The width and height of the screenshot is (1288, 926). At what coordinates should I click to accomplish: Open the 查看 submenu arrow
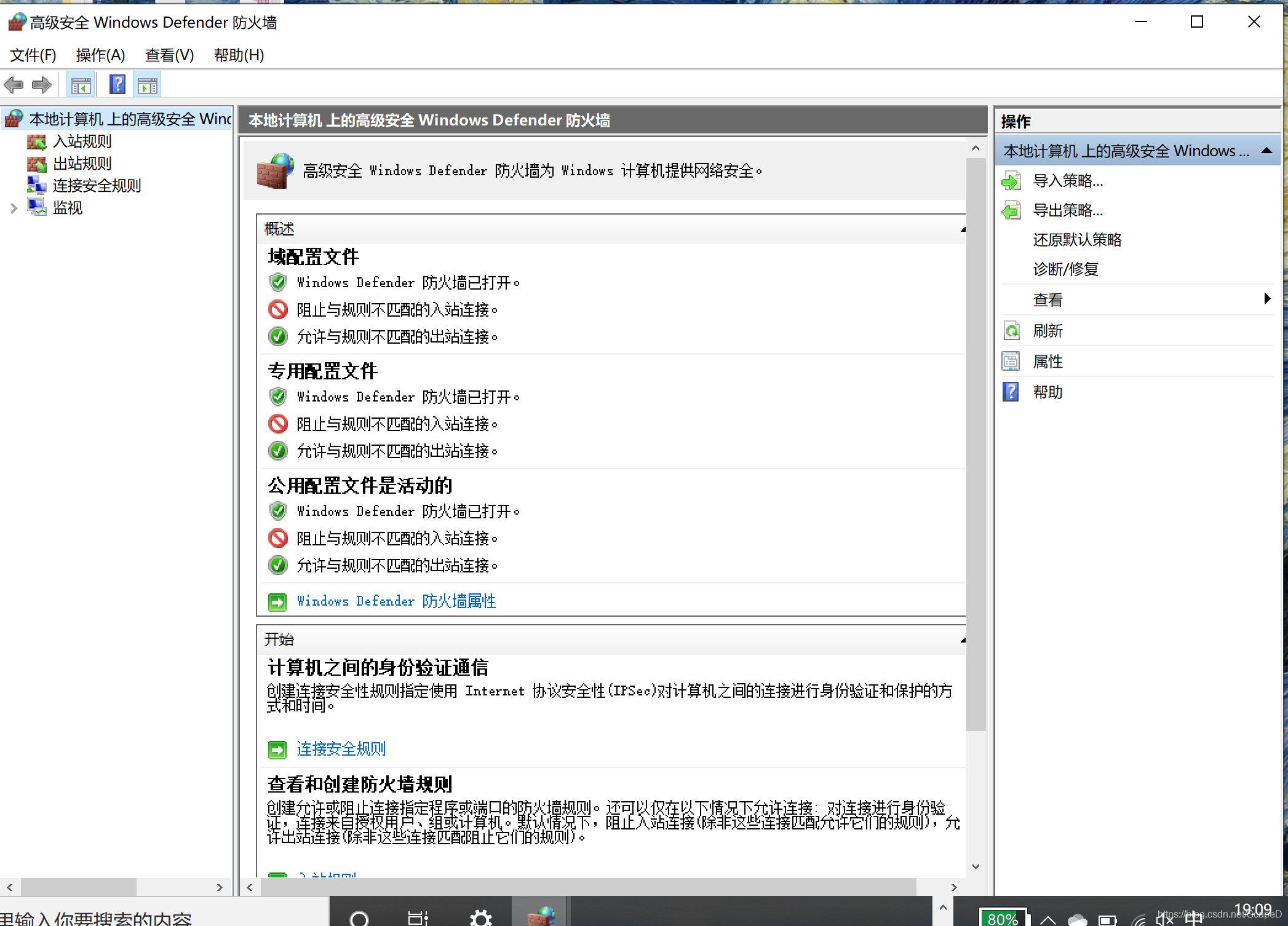coord(1267,299)
